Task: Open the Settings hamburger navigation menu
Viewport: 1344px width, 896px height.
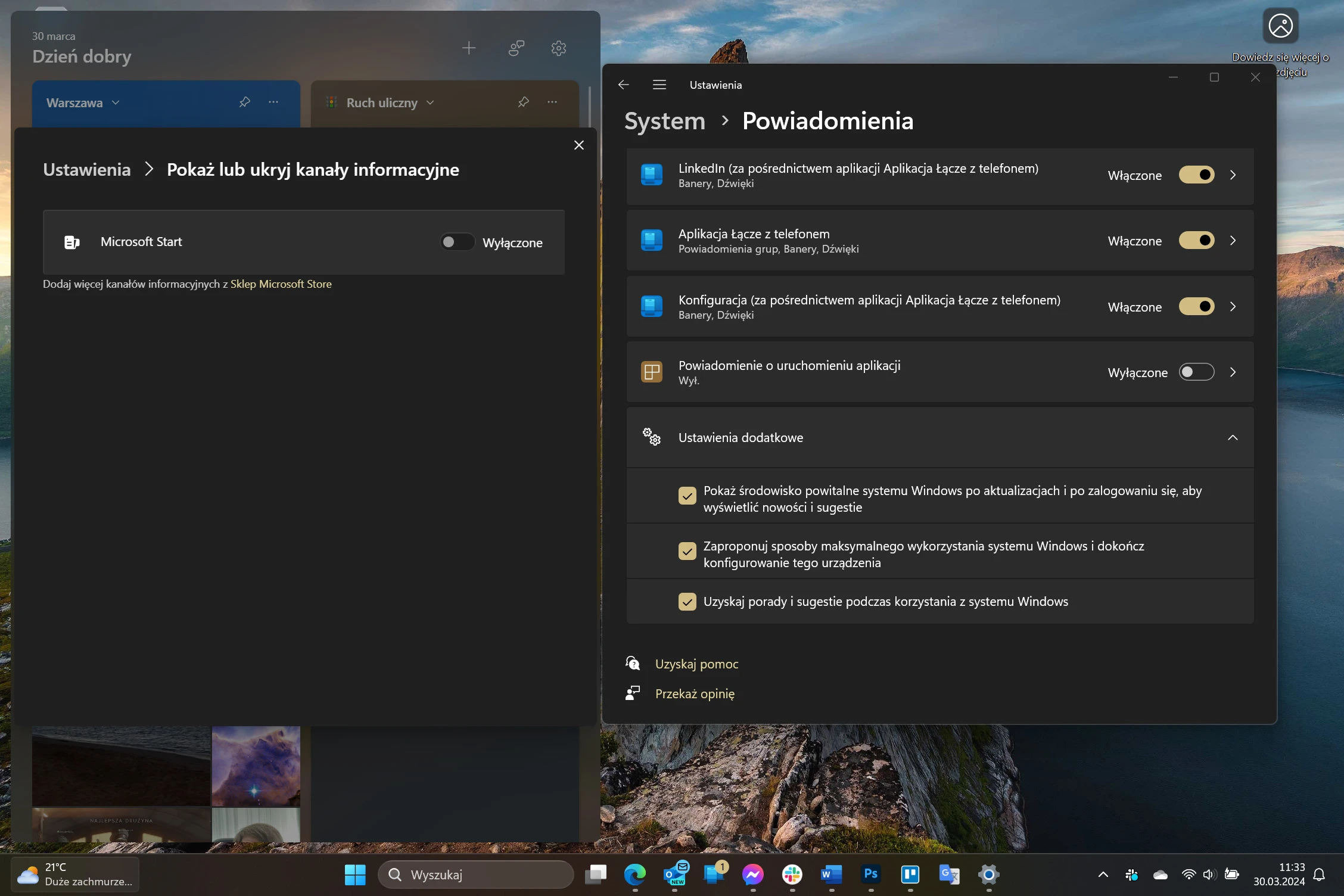Action: click(x=659, y=85)
